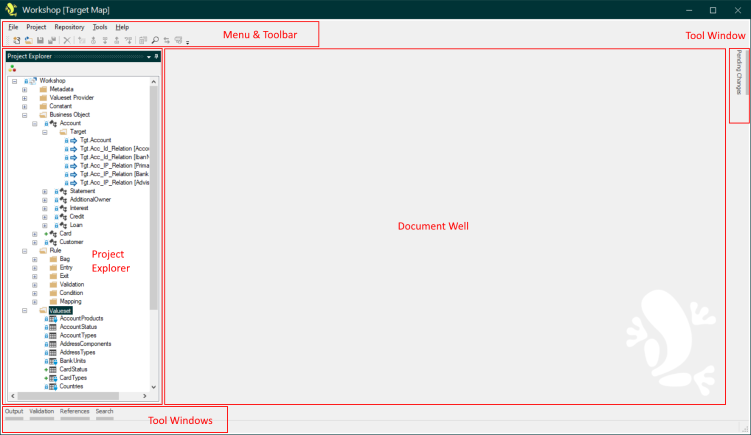
Task: Click the New project toolbar icon
Action: pos(17,40)
